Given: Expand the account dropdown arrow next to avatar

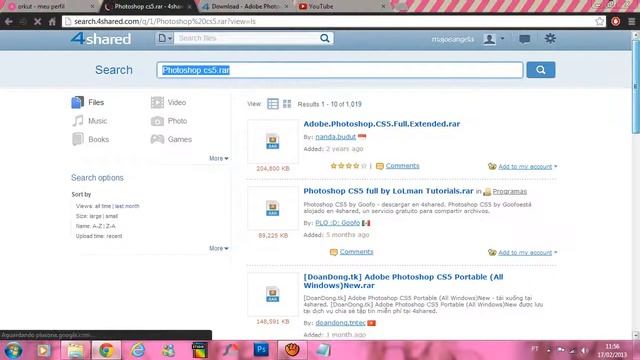Looking at the screenshot, I should 502,38.
